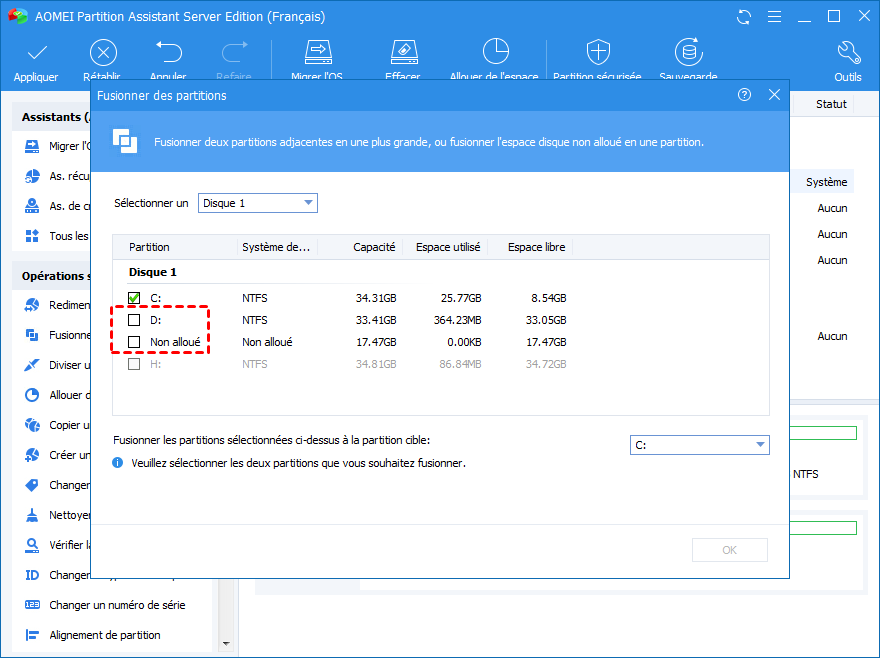Click the Vérifier la partition icon
Image resolution: width=880 pixels, height=658 pixels.
pyautogui.click(x=32, y=545)
